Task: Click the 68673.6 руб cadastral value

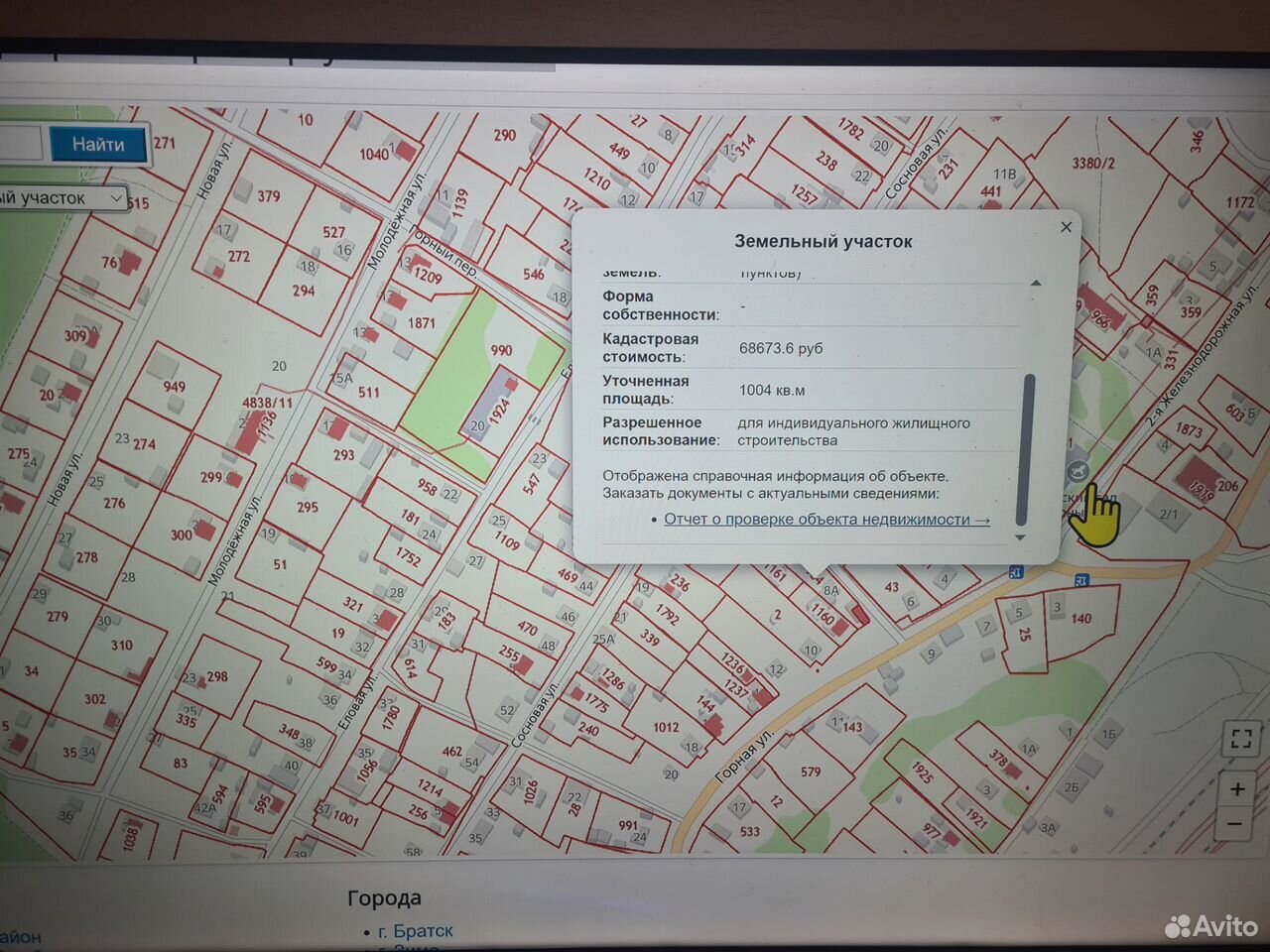Action: coord(781,348)
